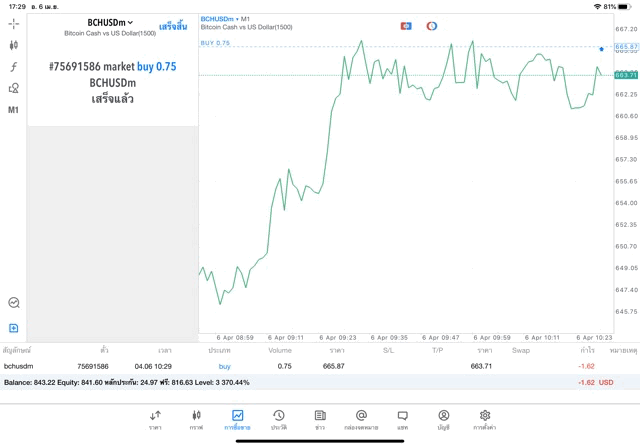Click the S/L column header
Image resolution: width=640 pixels, height=447 pixels.
pos(389,350)
